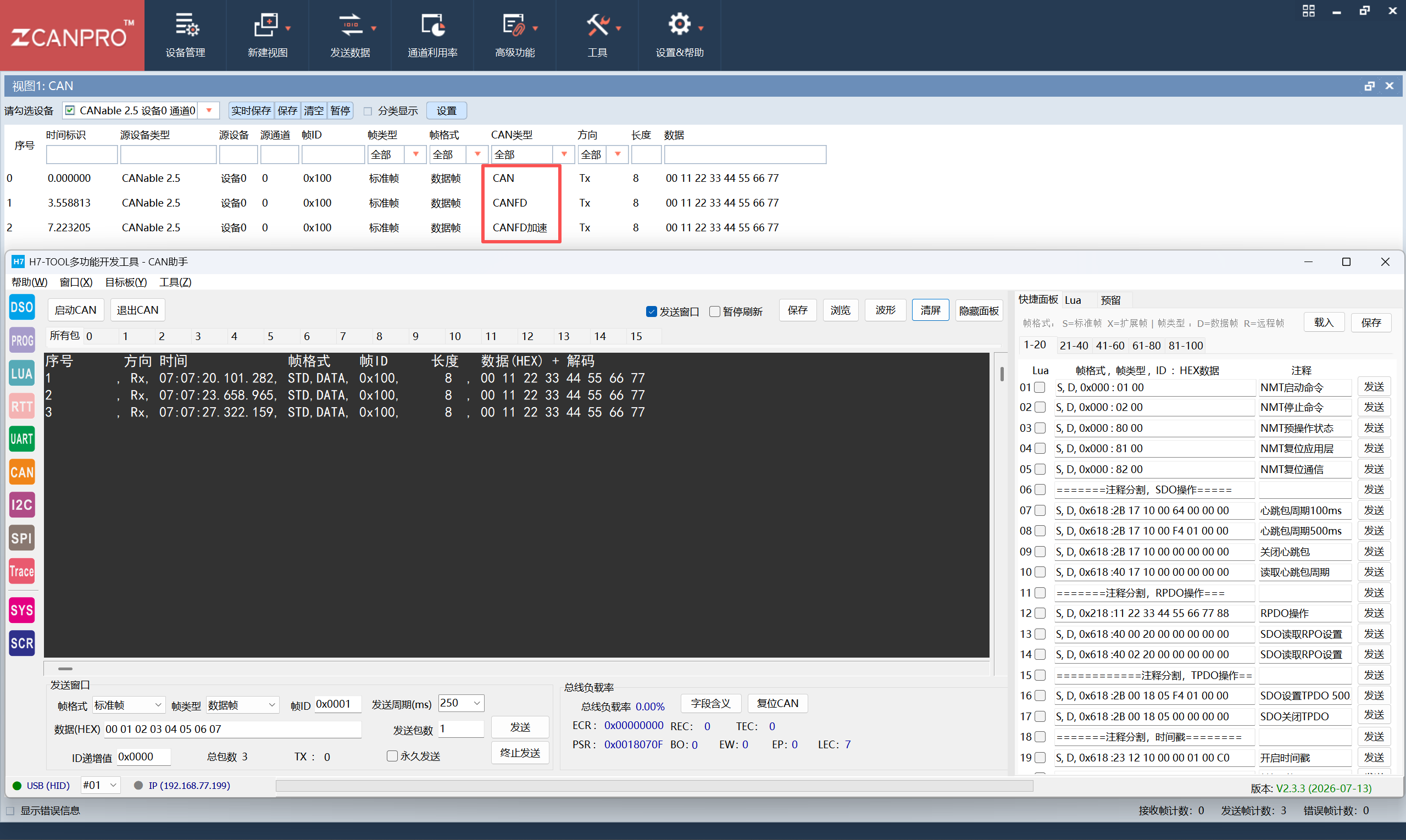
Task: Click the 帧ID 0x0001 input field
Action: coord(337,704)
